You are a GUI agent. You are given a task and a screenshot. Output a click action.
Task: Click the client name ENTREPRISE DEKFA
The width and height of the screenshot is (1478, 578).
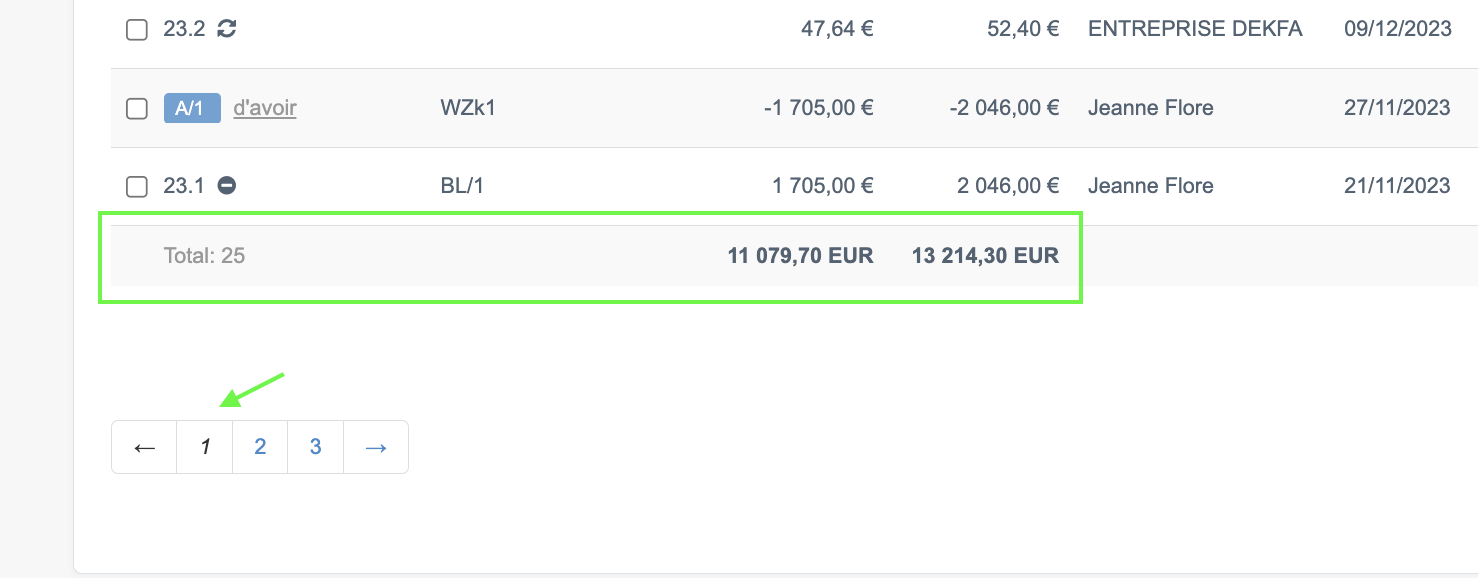(1195, 29)
